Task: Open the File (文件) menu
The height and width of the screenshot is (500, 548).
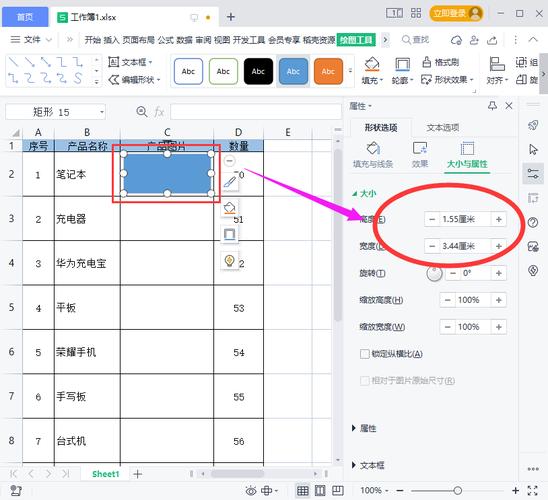Action: point(31,39)
